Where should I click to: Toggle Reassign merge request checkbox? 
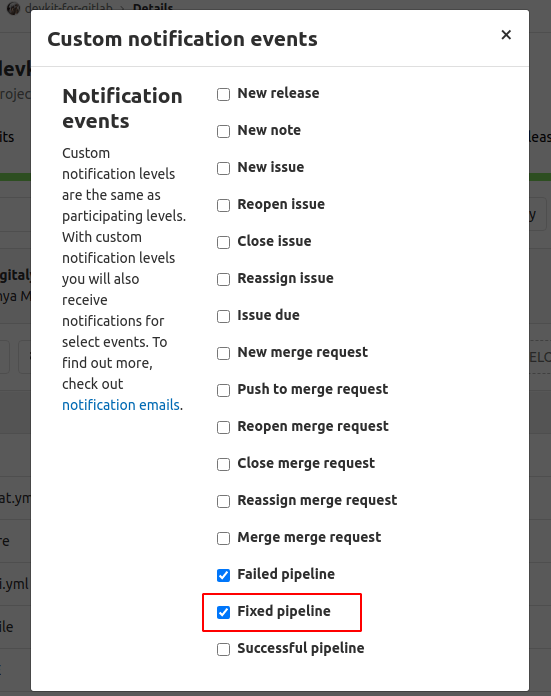coord(223,501)
